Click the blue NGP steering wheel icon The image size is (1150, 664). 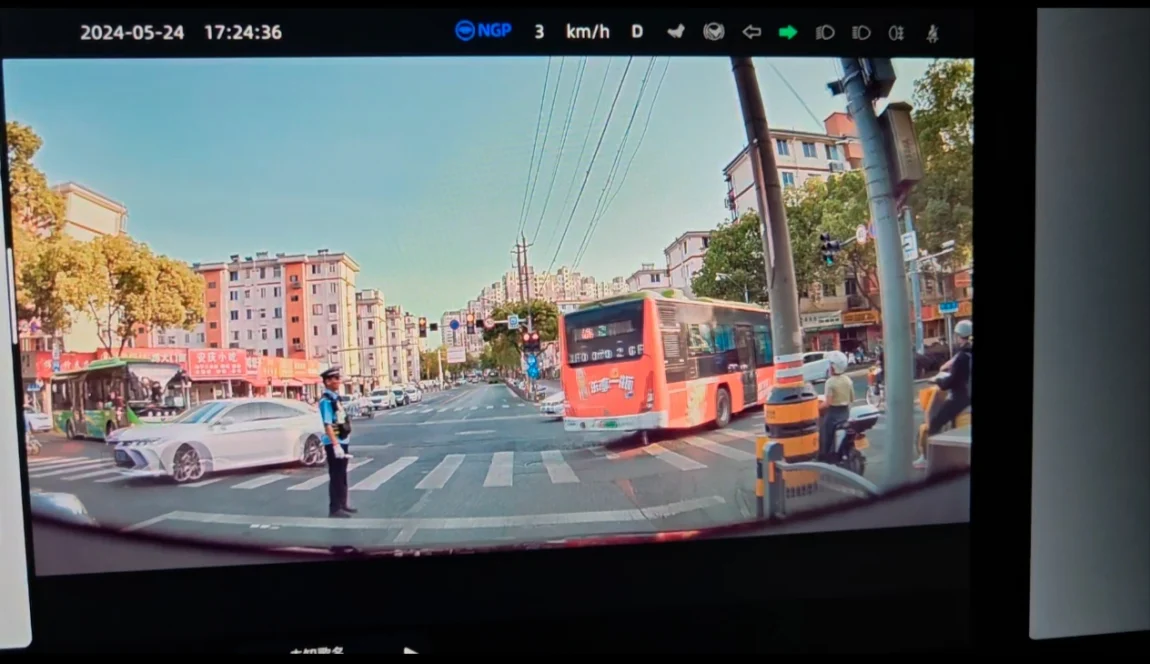[464, 31]
